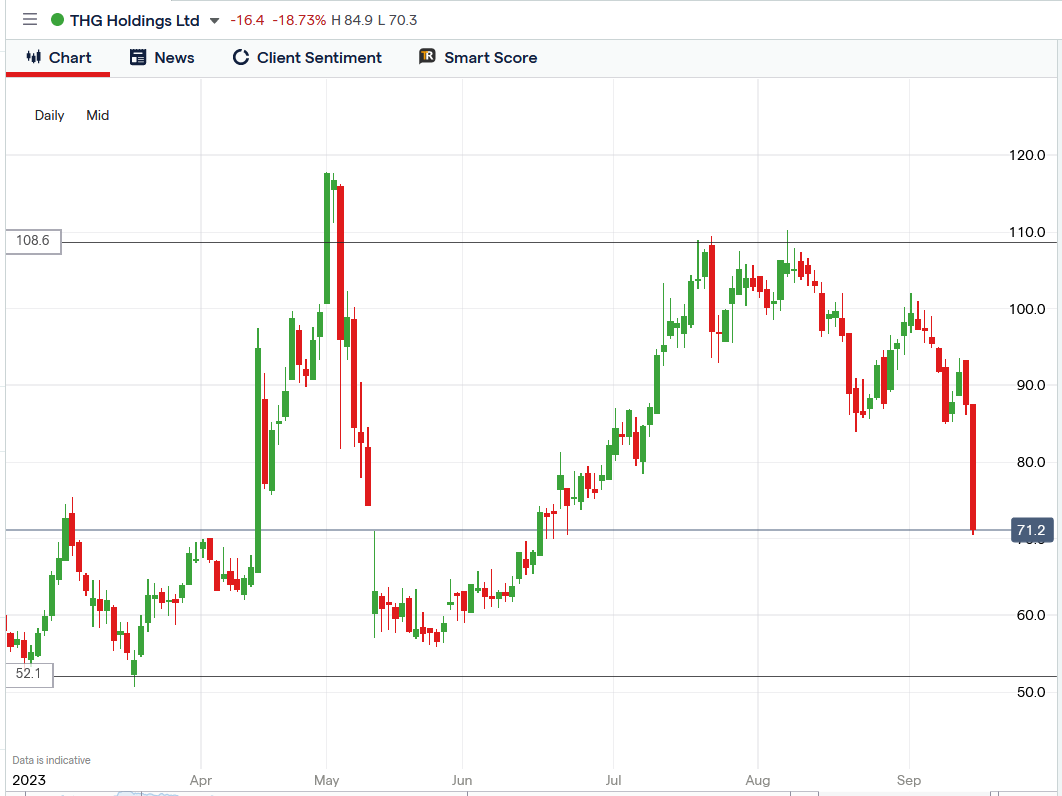Change the Daily timeframe setting

pyautogui.click(x=49, y=115)
